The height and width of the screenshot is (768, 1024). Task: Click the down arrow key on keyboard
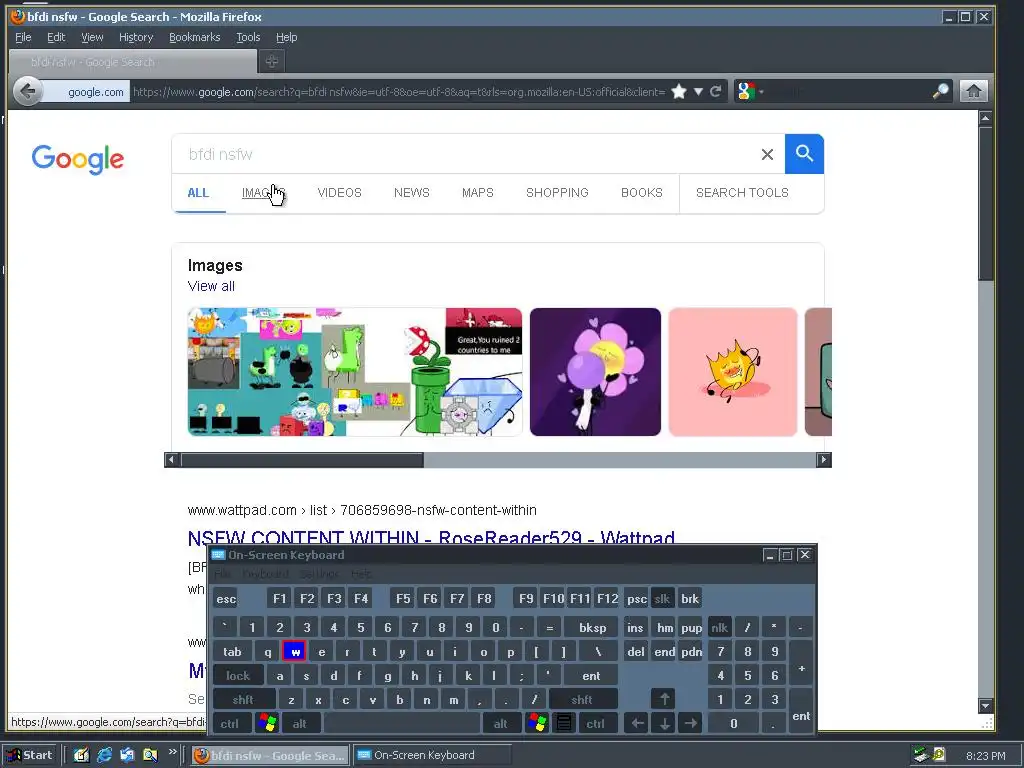(664, 723)
